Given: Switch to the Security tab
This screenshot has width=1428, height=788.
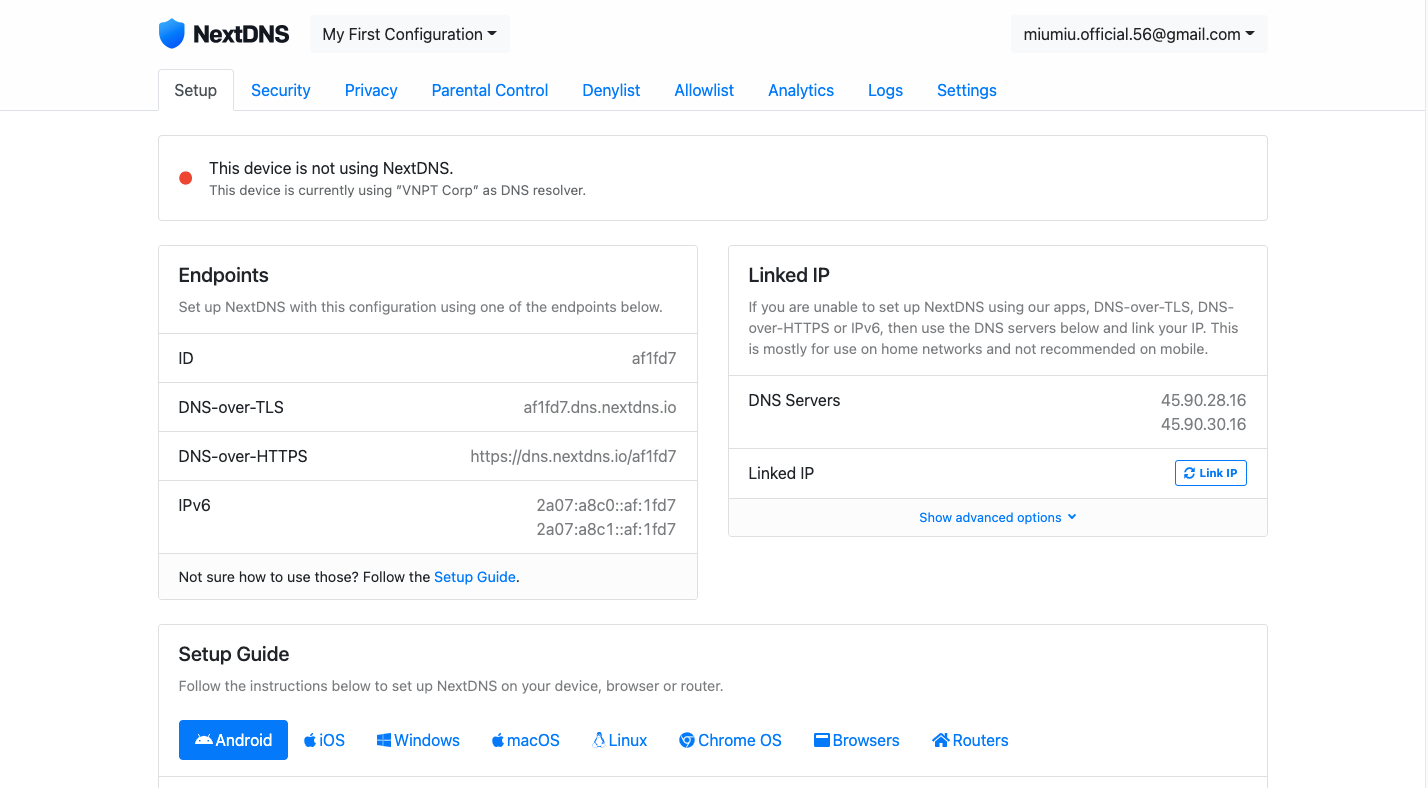Looking at the screenshot, I should tap(280, 90).
